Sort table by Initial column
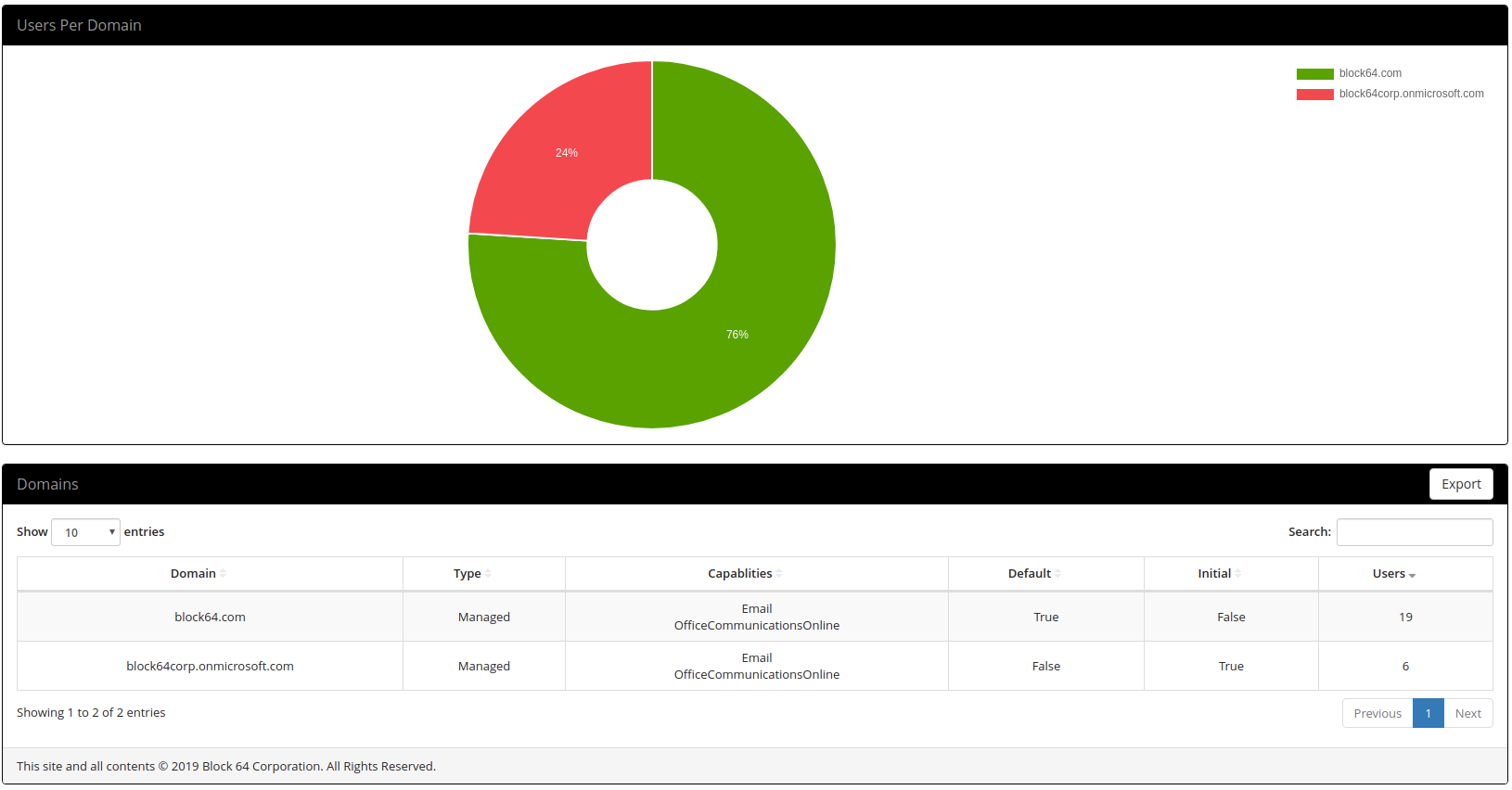This screenshot has height=790, width=1512. 1231,574
